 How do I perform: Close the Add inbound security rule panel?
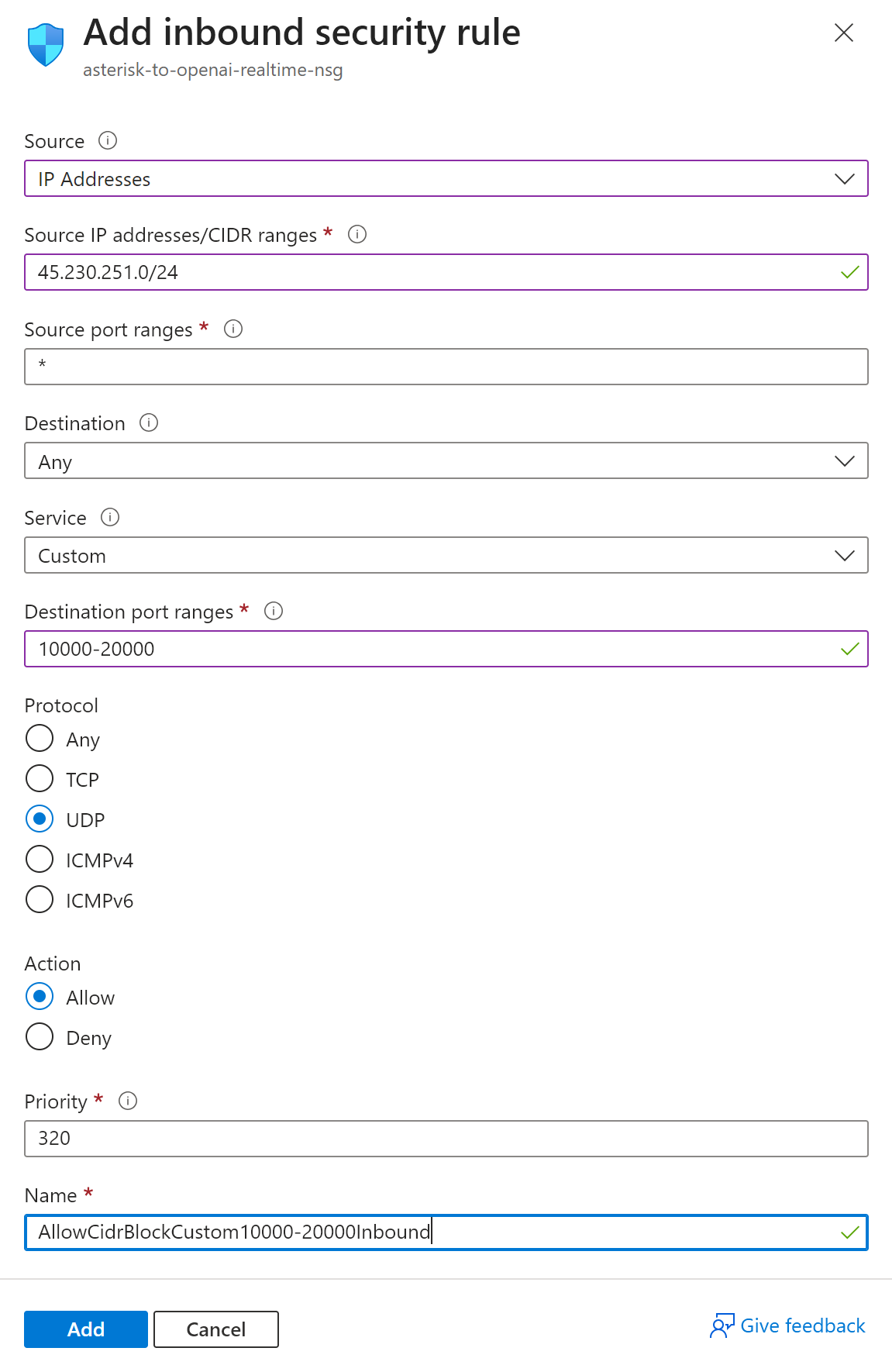click(x=843, y=33)
